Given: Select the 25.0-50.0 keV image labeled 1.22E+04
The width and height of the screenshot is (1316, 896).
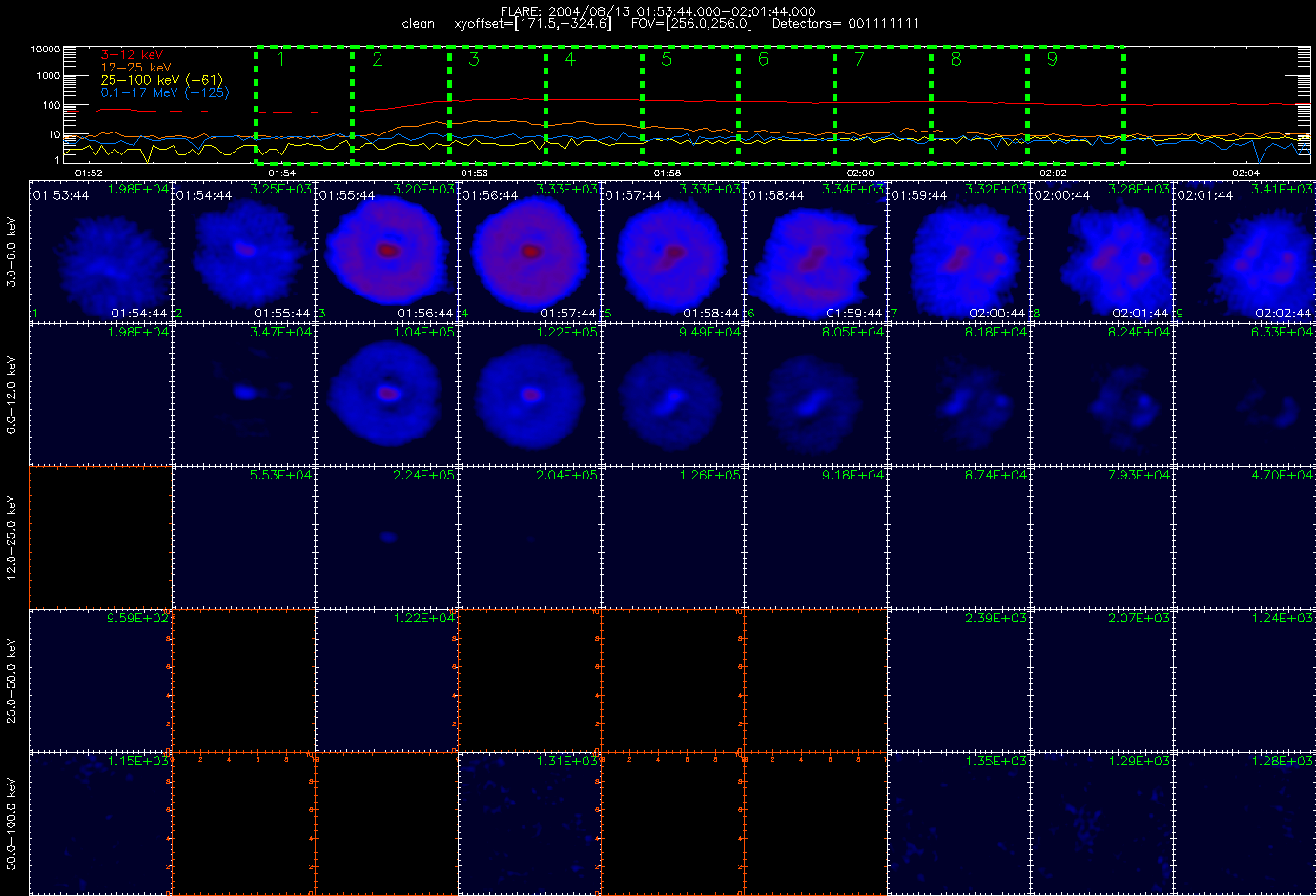Looking at the screenshot, I should click(387, 681).
